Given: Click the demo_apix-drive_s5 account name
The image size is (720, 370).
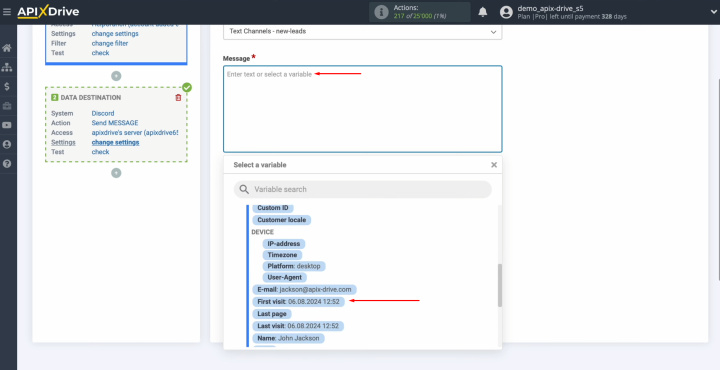Looking at the screenshot, I should pyautogui.click(x=550, y=8).
